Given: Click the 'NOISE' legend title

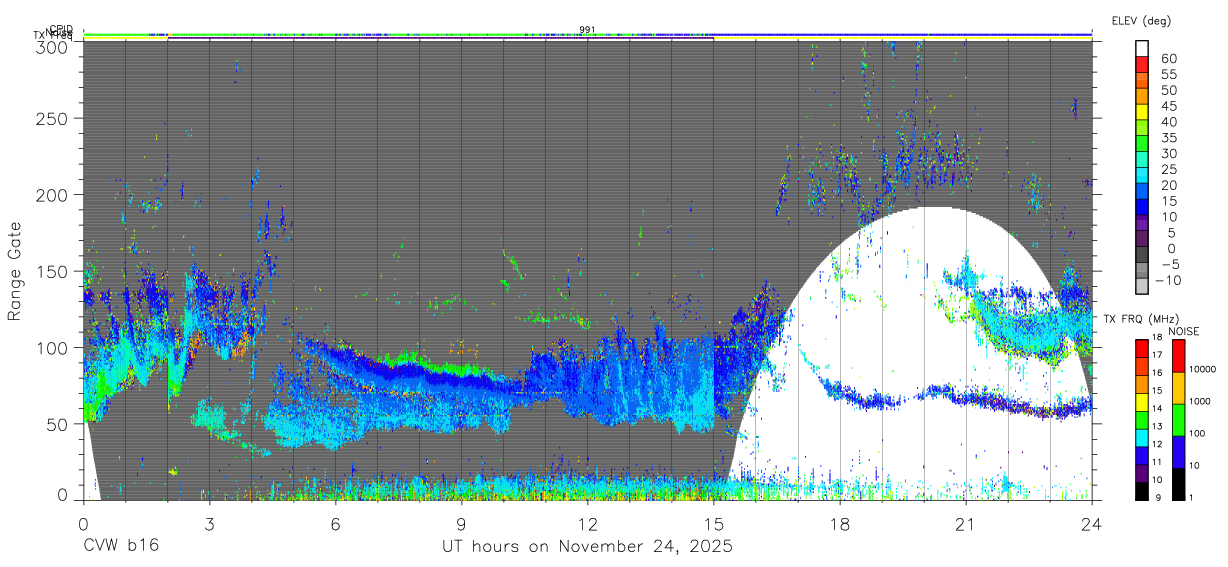Looking at the screenshot, I should pyautogui.click(x=1184, y=331).
